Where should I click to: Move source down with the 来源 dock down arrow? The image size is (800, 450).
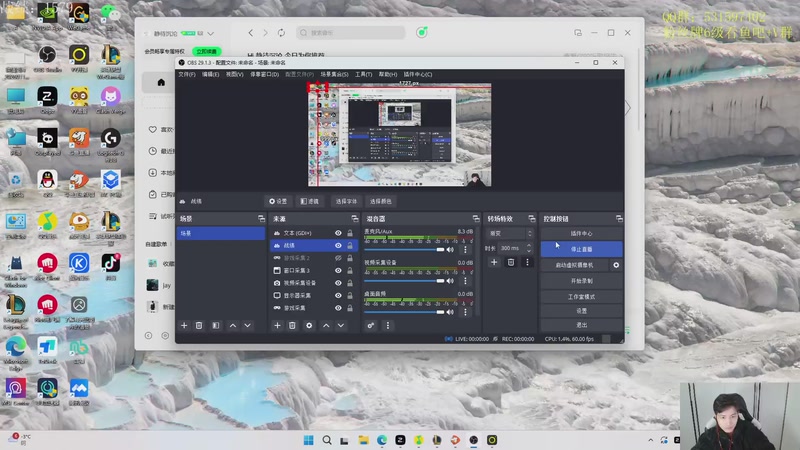pos(341,326)
